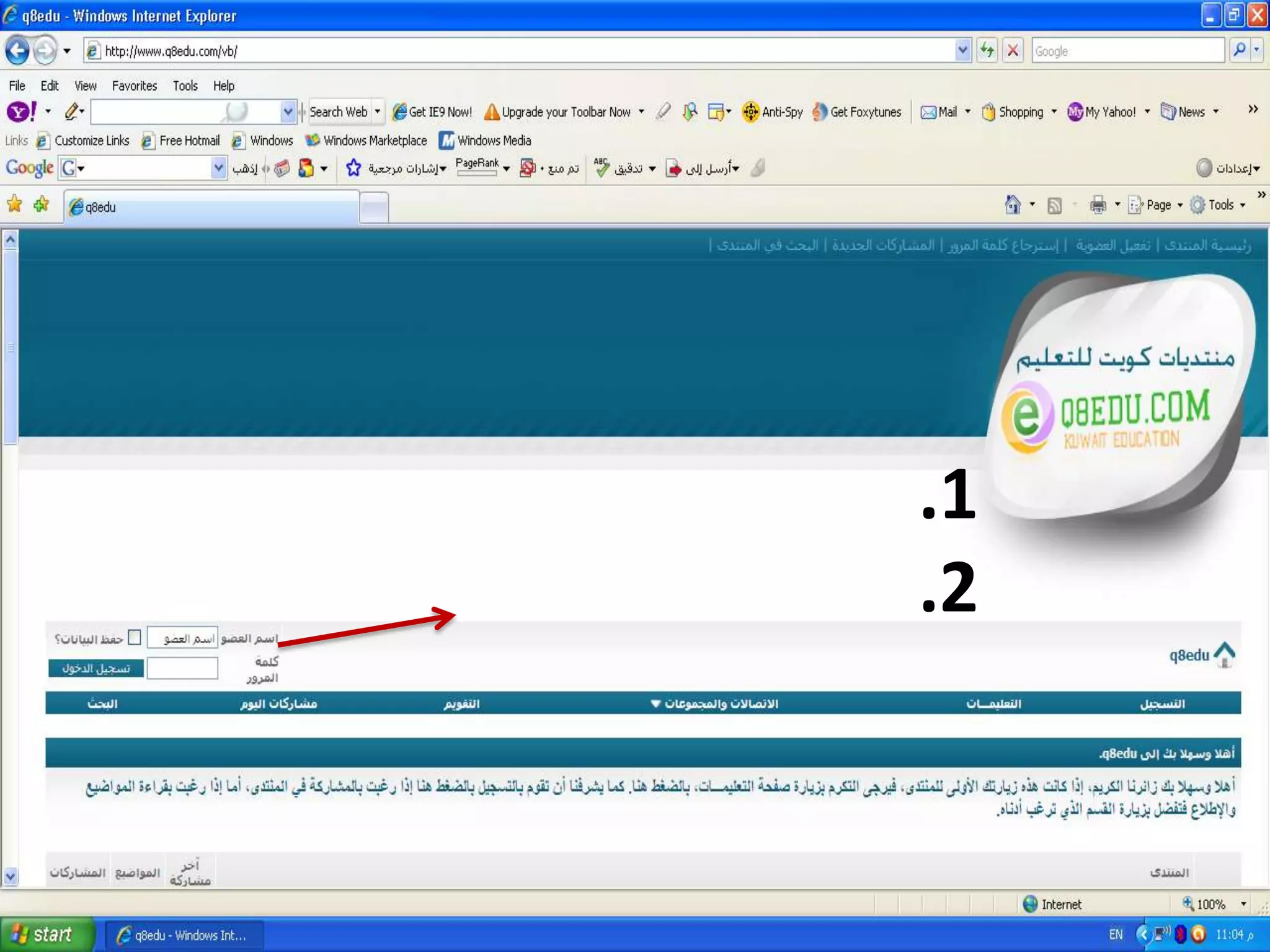
Task: Tick the remember login data checkbox
Action: click(135, 637)
